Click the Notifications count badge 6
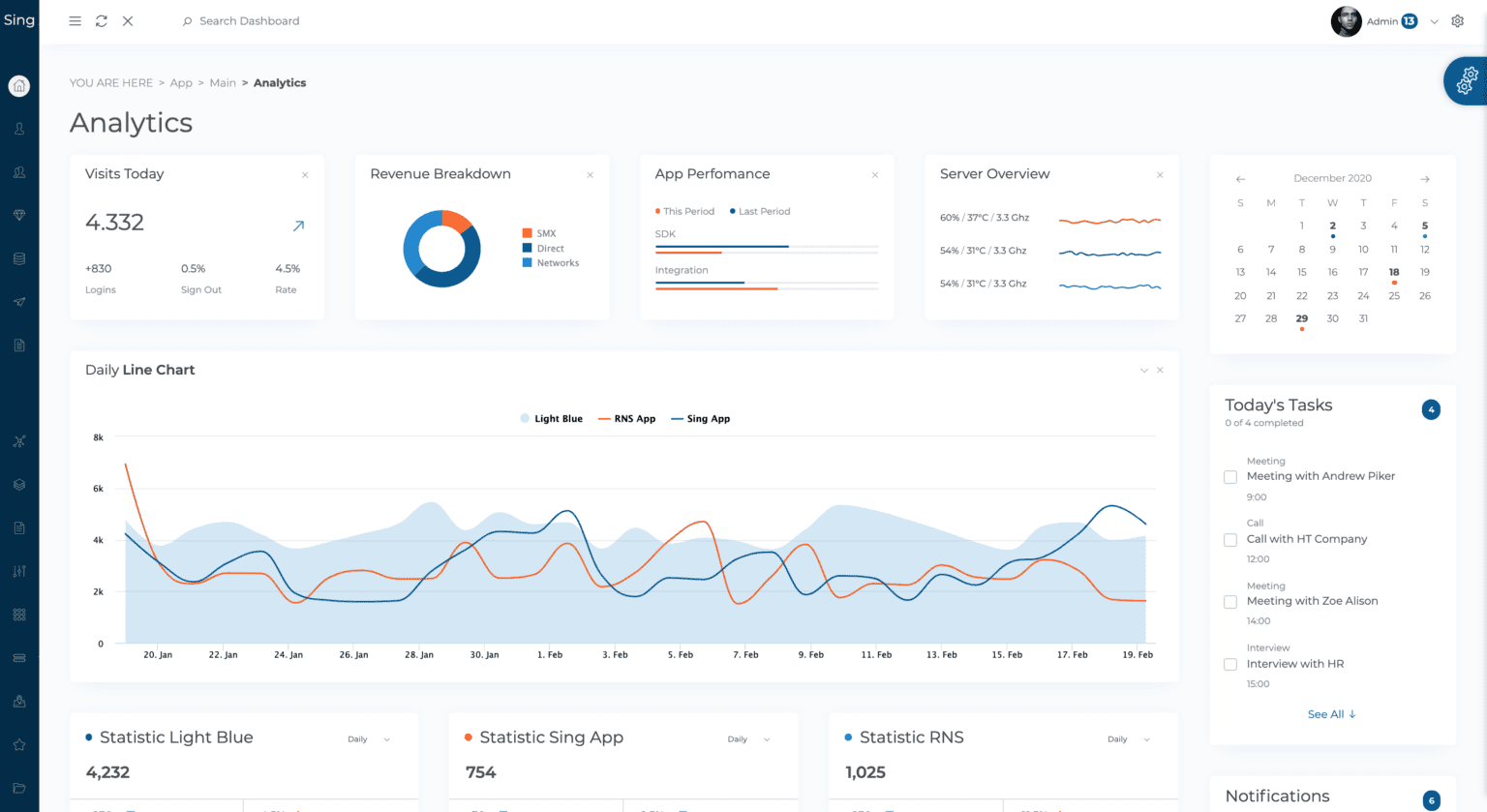The image size is (1487, 812). [1431, 800]
